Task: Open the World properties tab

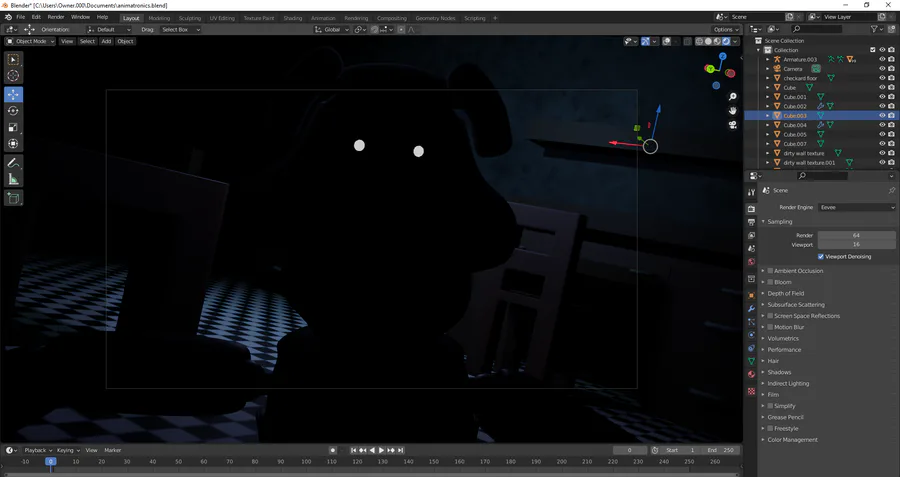Action: click(751, 262)
